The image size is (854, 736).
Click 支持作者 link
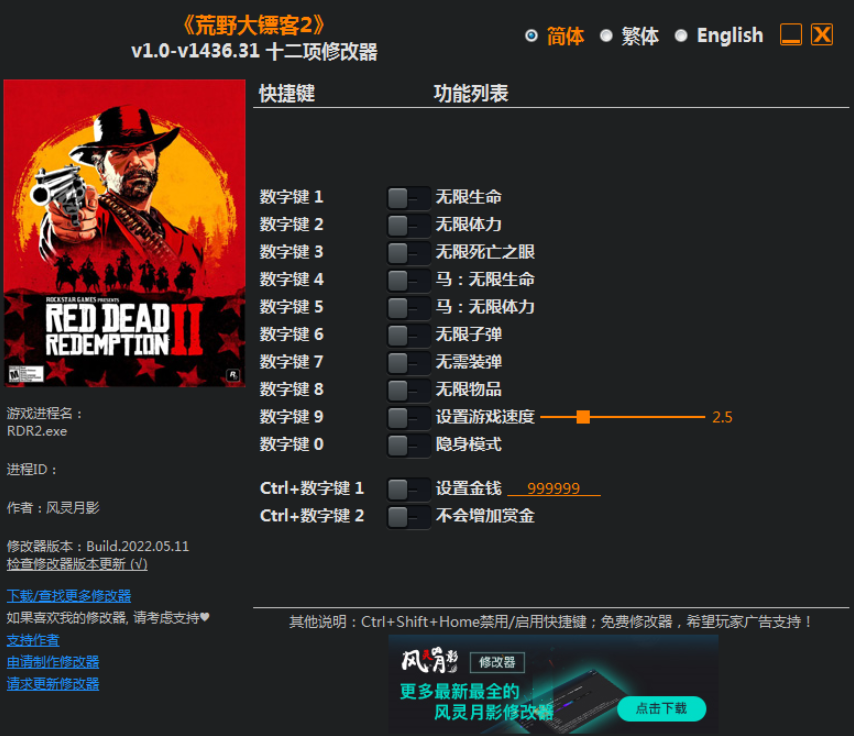click(x=33, y=640)
